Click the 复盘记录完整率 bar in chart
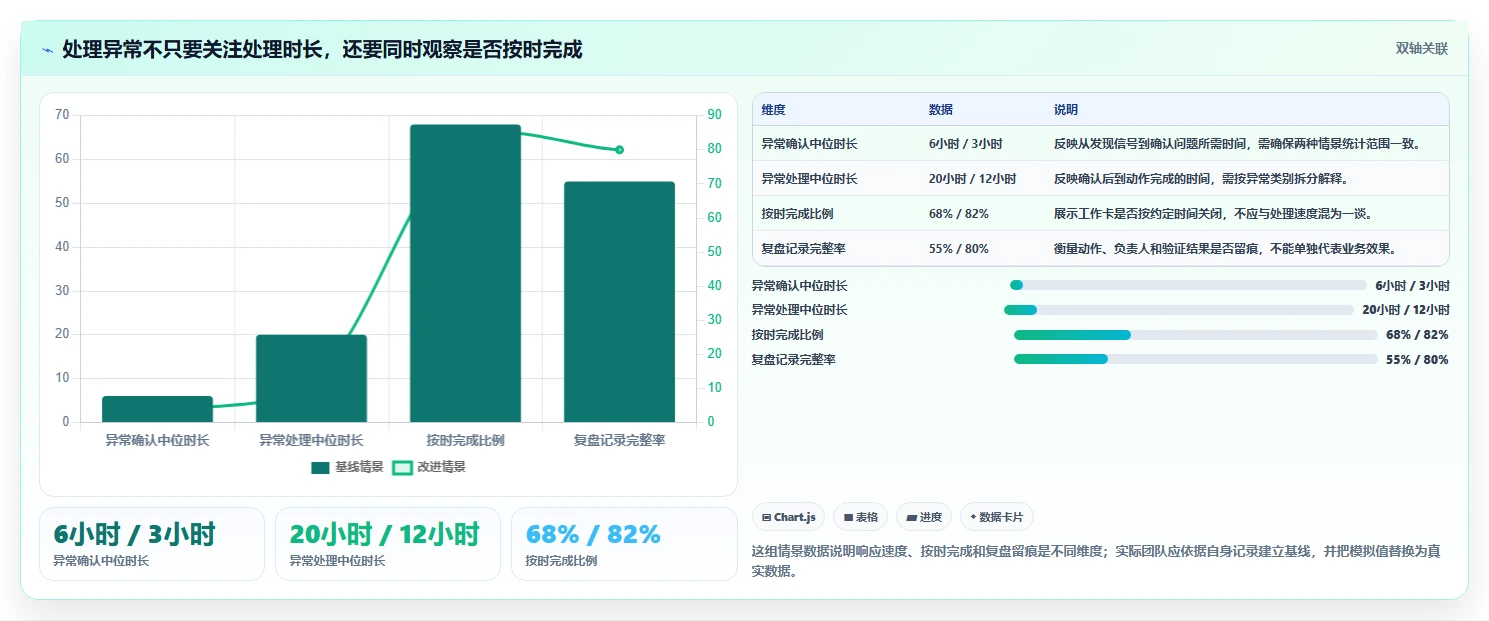The image size is (1489, 621). [x=619, y=302]
